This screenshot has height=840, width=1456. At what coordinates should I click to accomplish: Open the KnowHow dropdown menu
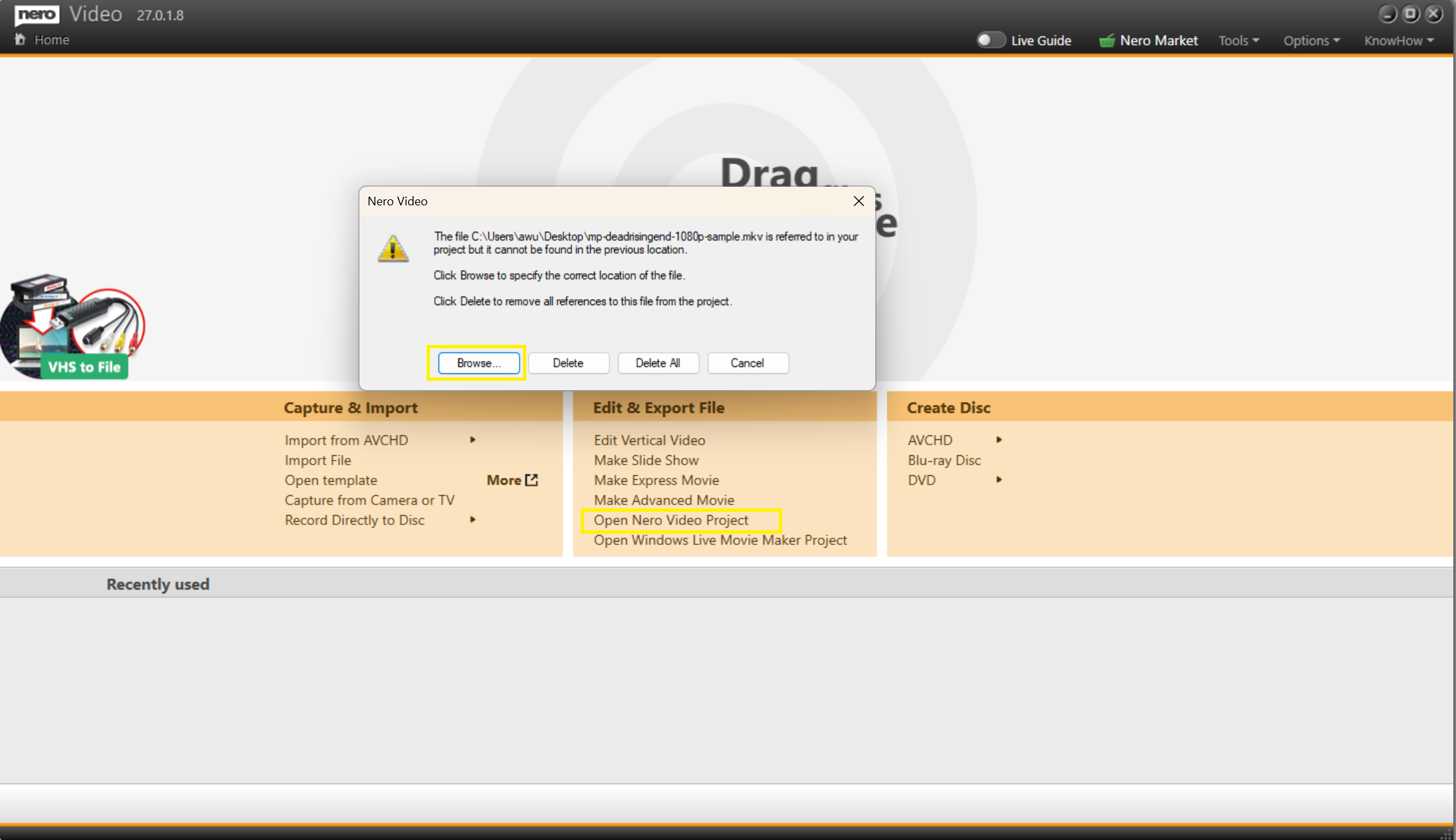coord(1399,41)
